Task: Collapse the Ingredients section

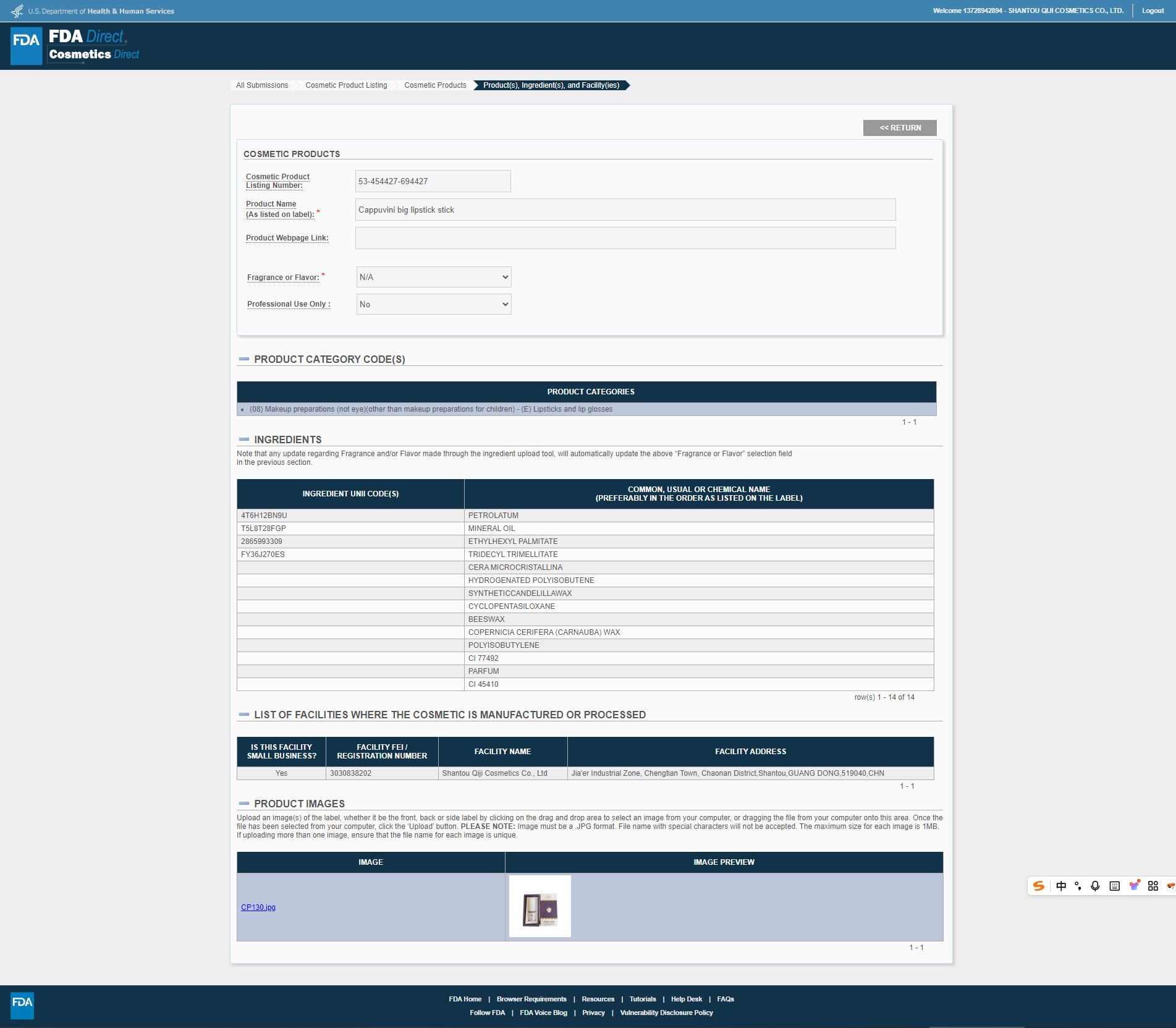Action: [244, 440]
